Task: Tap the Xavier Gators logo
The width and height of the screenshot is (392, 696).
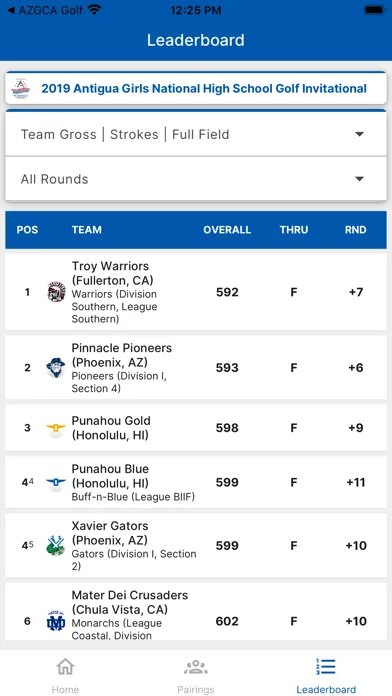Action: pos(55,546)
